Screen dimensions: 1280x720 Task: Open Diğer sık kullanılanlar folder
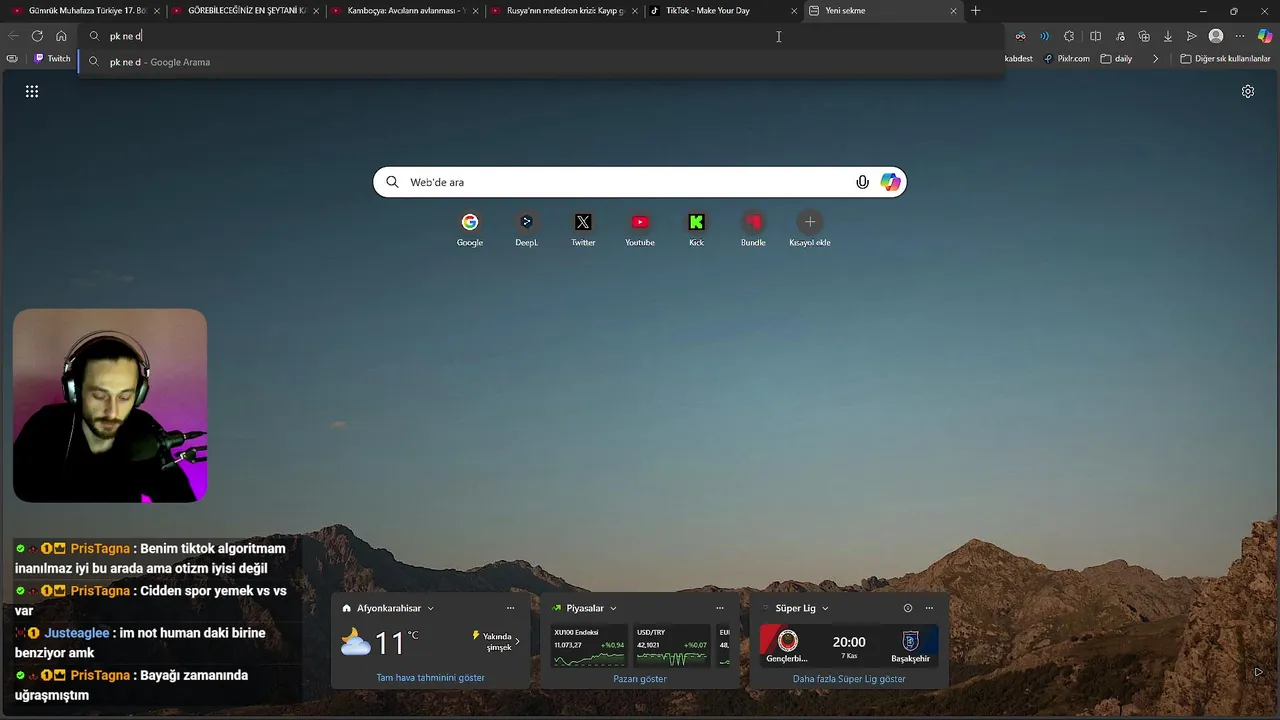pos(1225,59)
